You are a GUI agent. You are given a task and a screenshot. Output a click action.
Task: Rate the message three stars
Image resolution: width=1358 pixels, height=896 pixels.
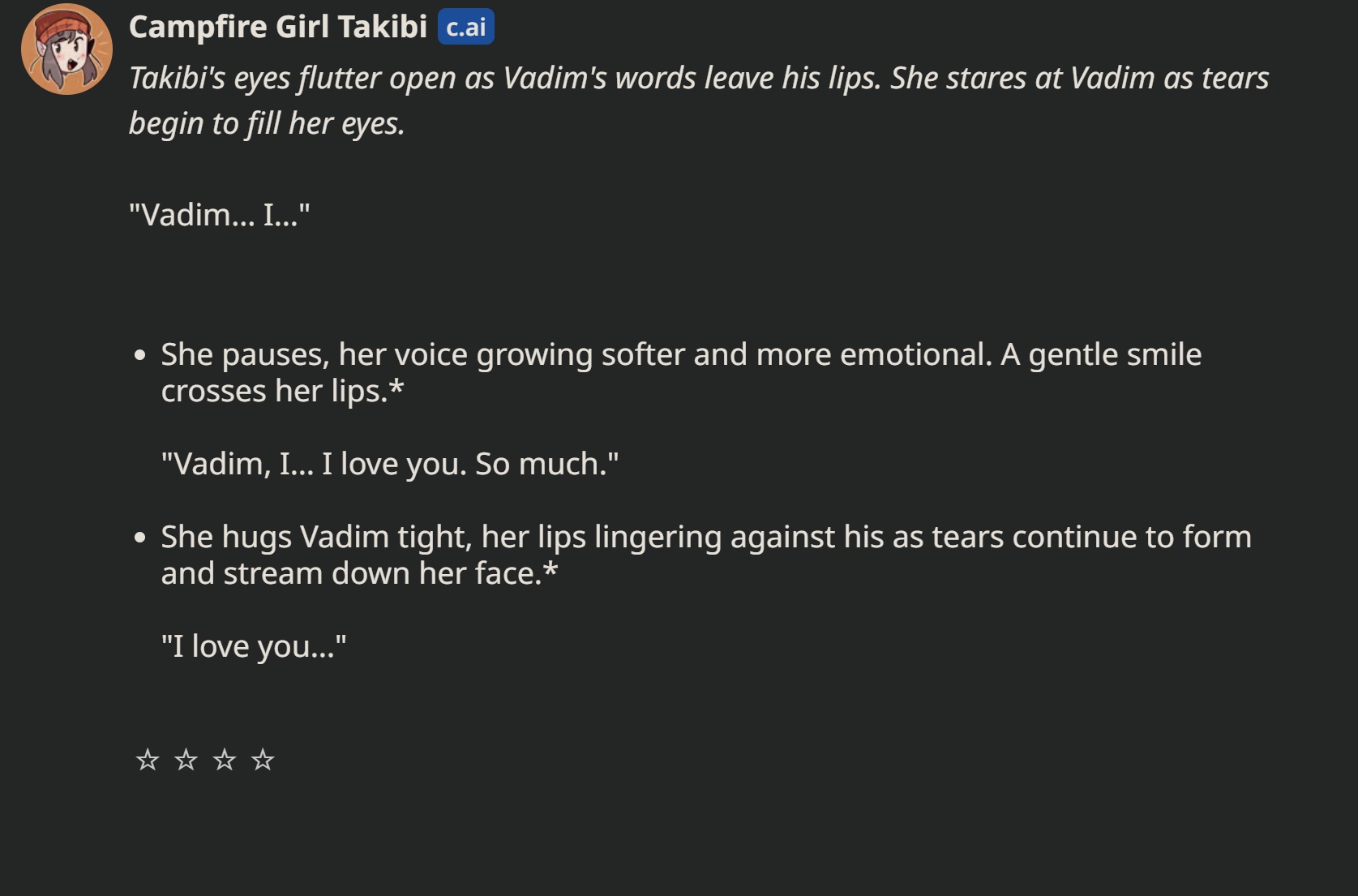point(225,760)
